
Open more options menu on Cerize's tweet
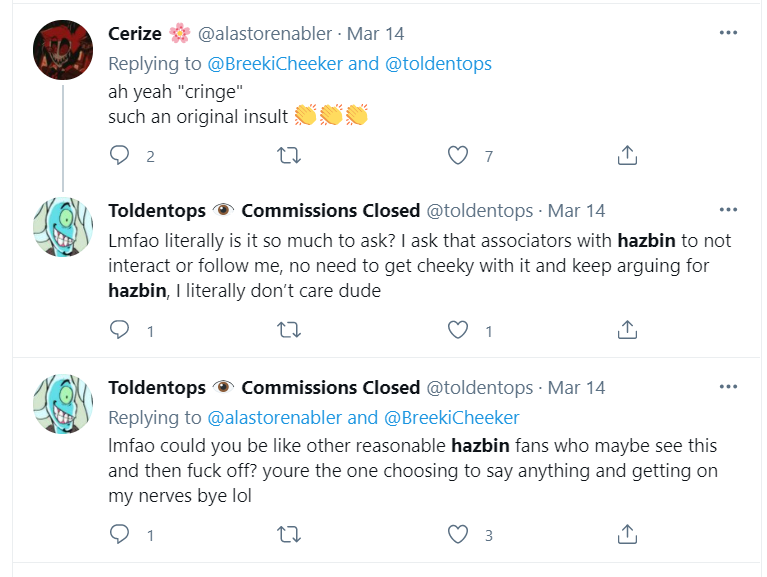[x=728, y=33]
